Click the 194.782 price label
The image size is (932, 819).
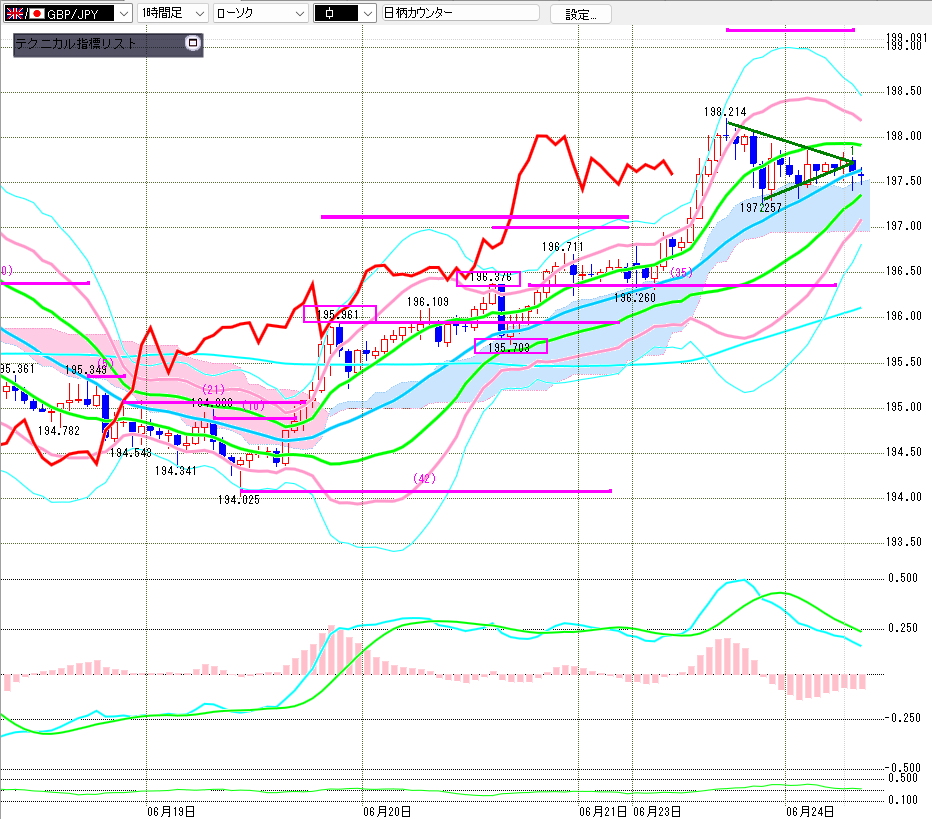[59, 430]
